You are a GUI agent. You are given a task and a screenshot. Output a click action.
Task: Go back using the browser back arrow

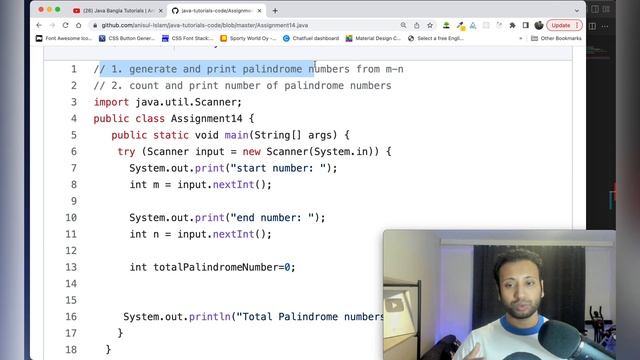(x=39, y=25)
